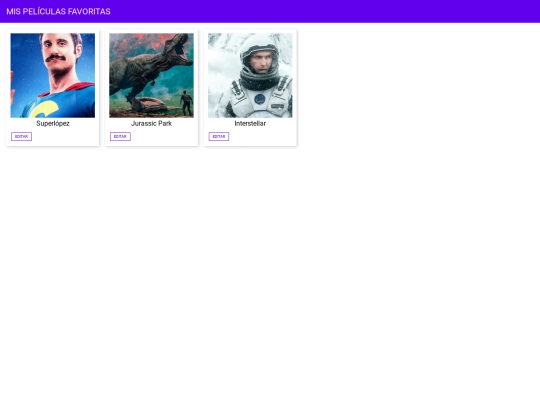
Task: Click the Editar button under Superlópez
Action: click(x=21, y=136)
